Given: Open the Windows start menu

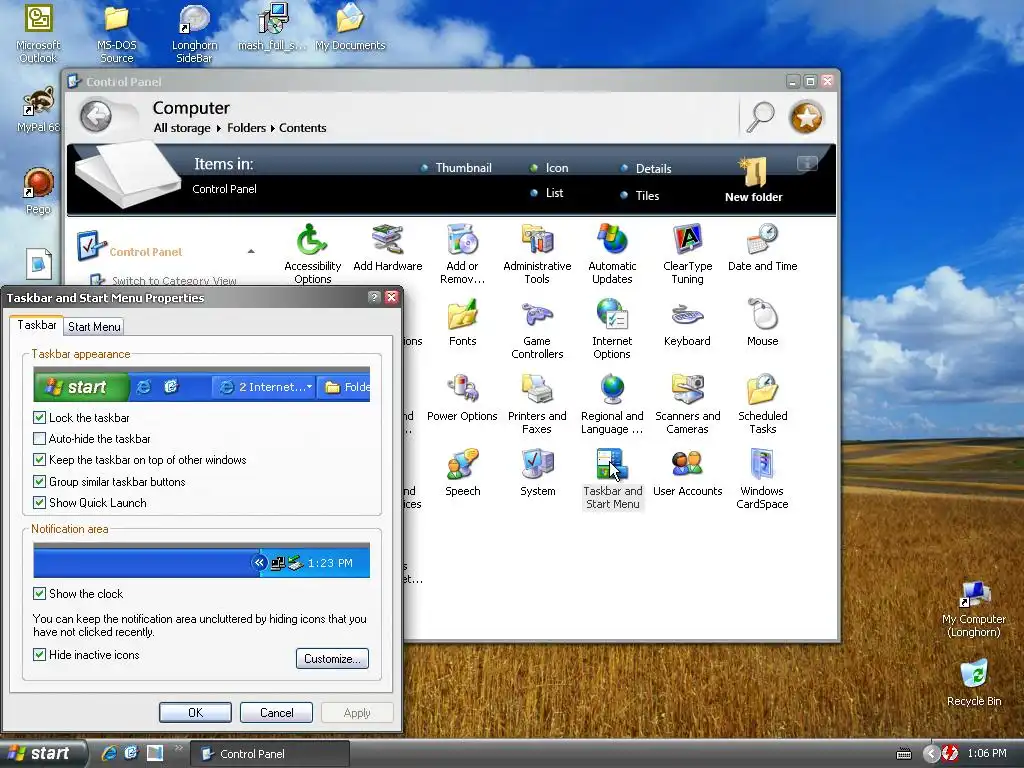Looking at the screenshot, I should (43, 754).
